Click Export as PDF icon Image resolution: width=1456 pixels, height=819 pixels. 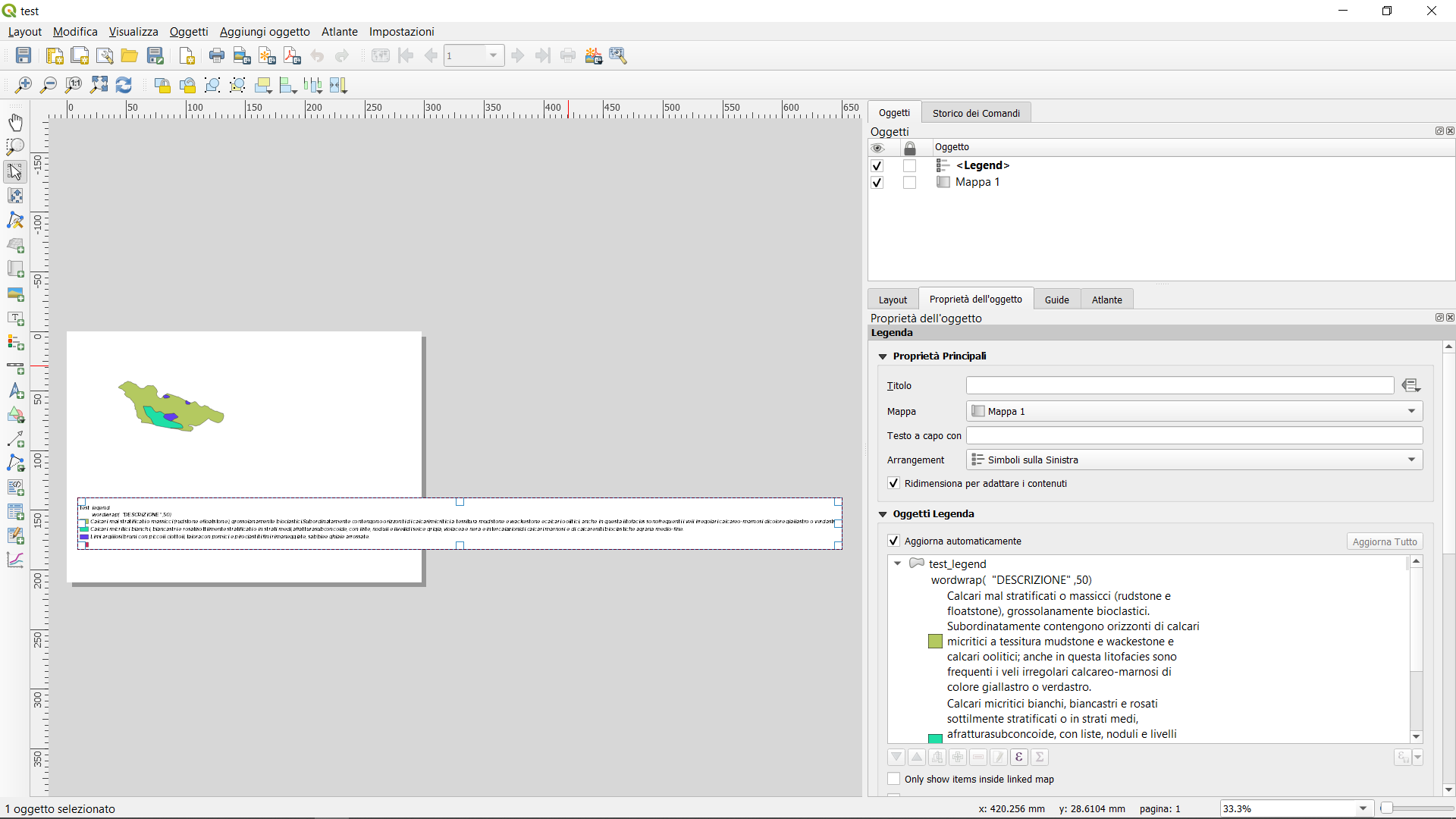coord(292,55)
